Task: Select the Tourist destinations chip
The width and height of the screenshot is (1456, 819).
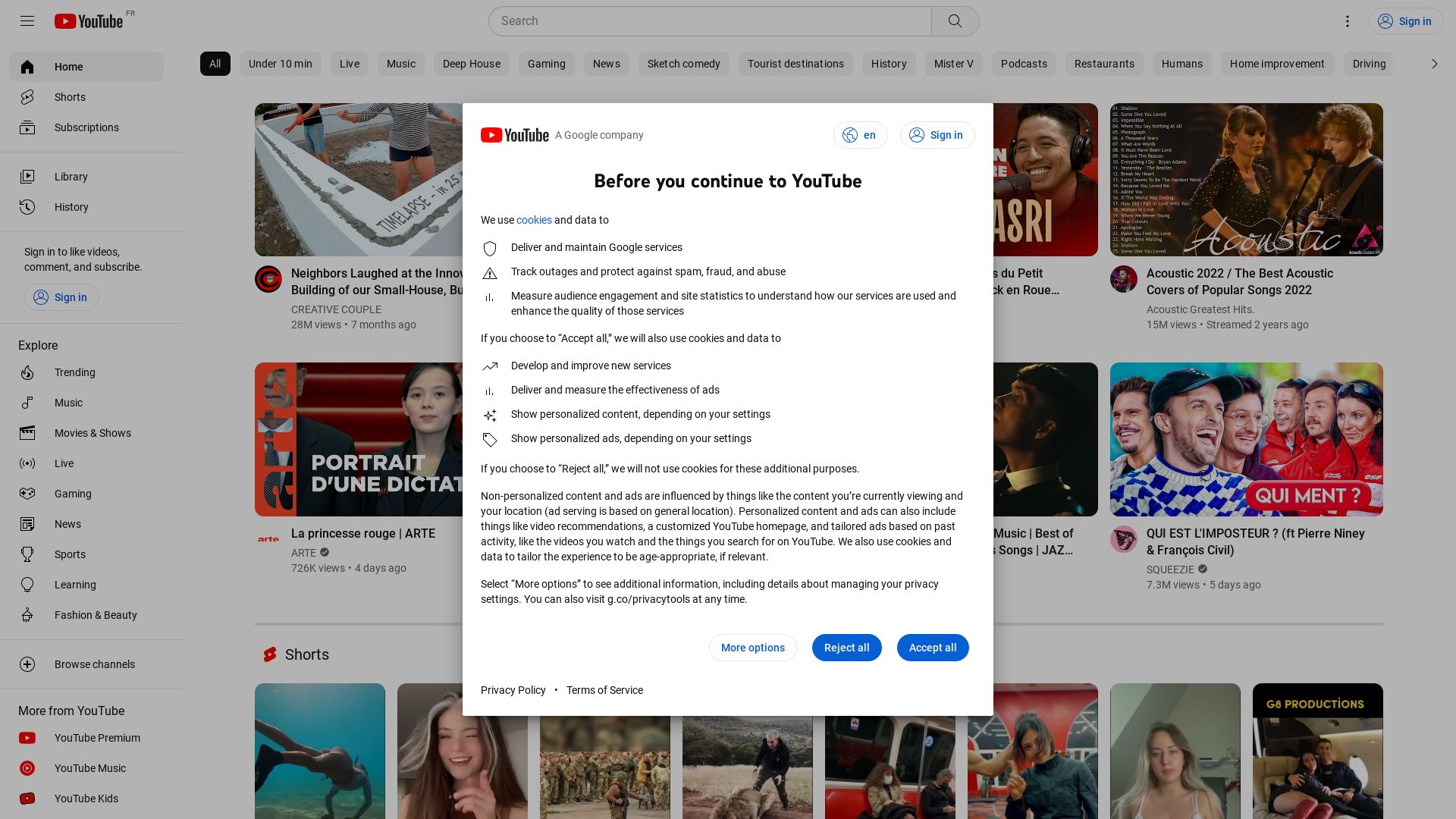Action: (x=795, y=64)
